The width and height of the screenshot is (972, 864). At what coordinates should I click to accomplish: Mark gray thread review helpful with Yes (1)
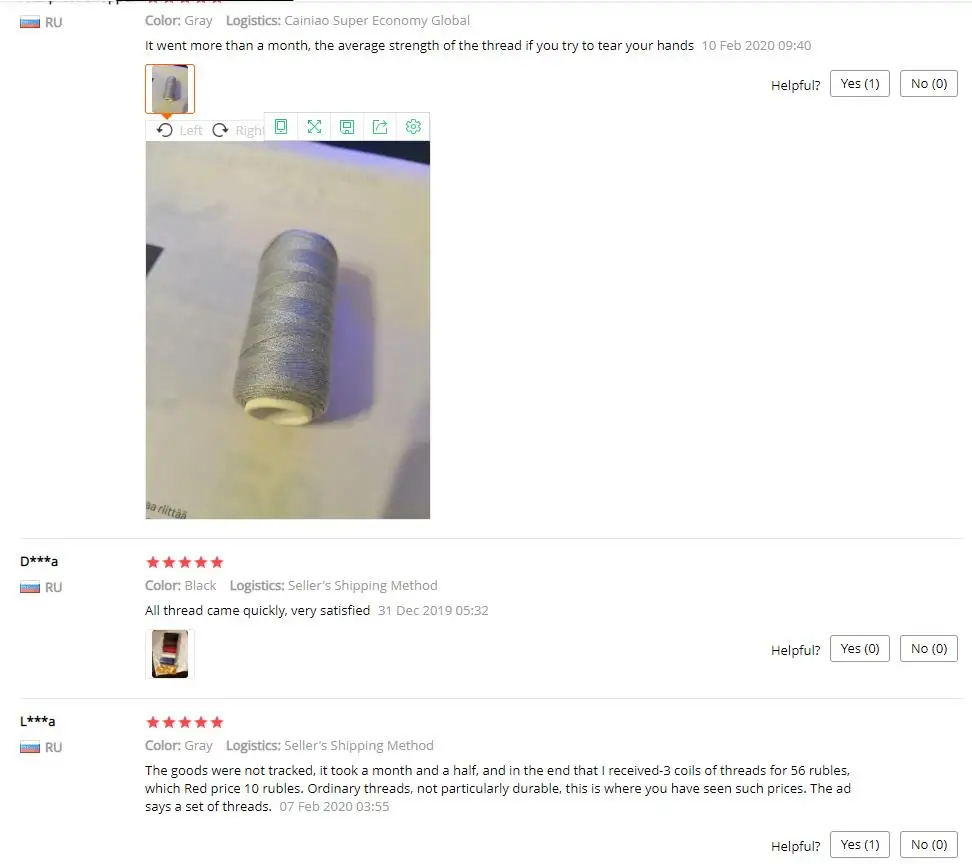(x=859, y=84)
